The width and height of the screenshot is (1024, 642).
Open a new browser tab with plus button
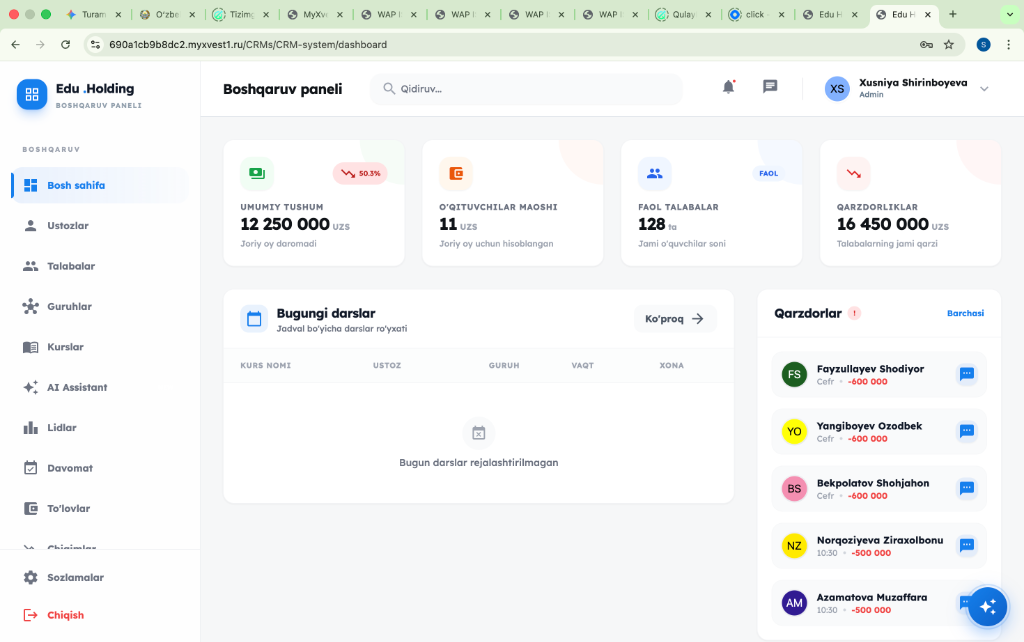pos(953,14)
